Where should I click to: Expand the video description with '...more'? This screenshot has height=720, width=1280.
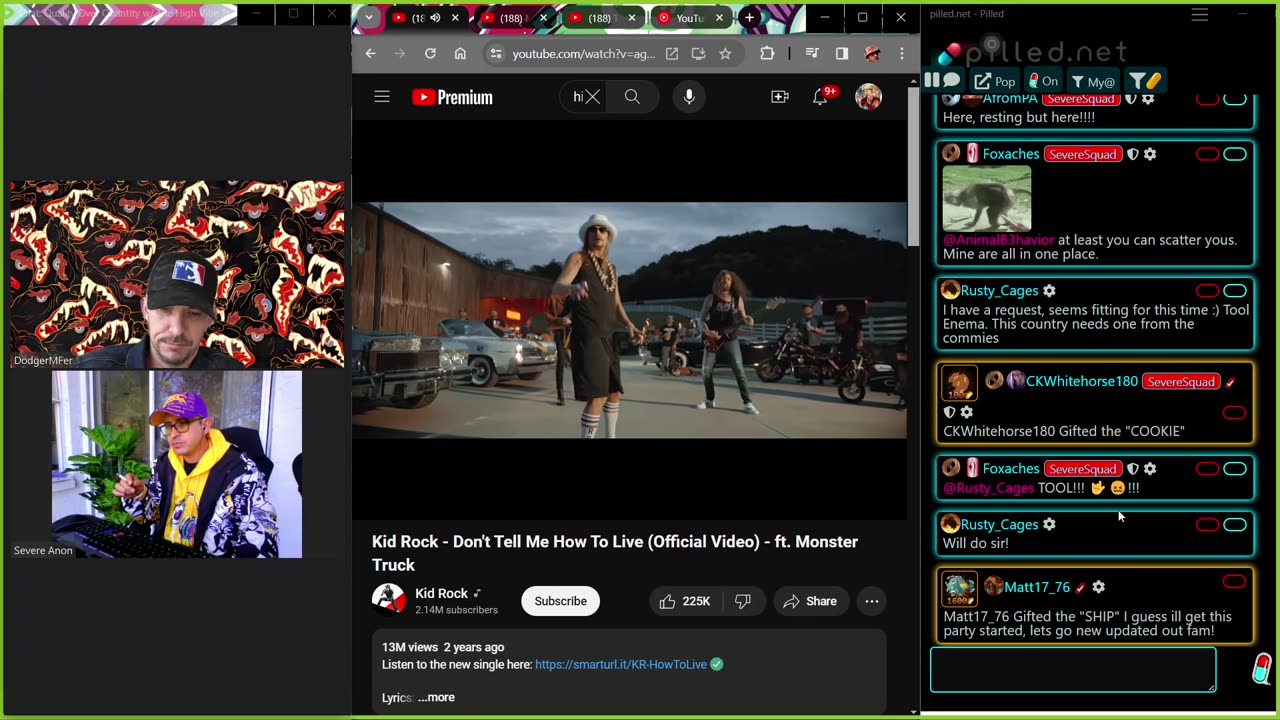coord(436,697)
